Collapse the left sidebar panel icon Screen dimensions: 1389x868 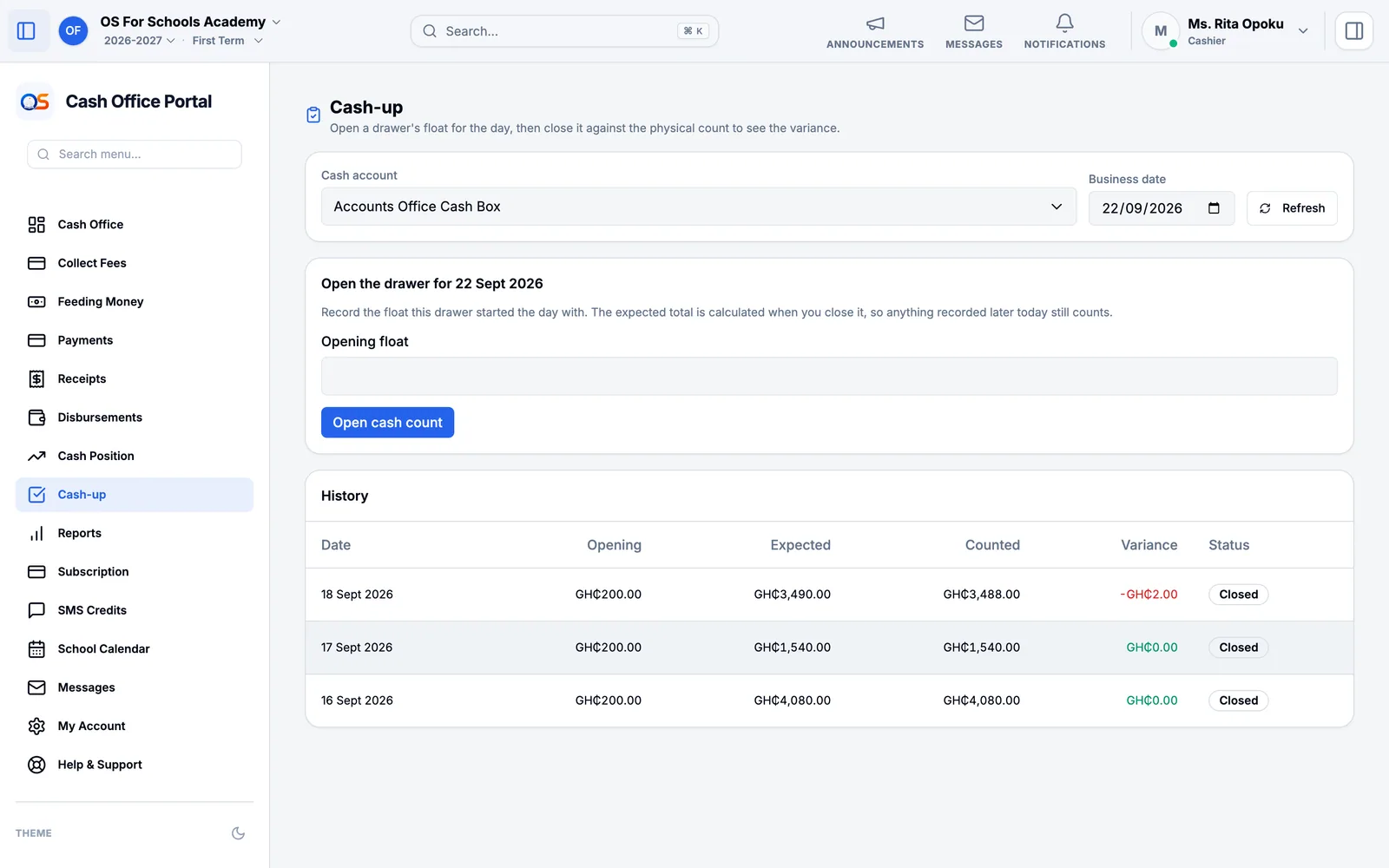click(26, 31)
